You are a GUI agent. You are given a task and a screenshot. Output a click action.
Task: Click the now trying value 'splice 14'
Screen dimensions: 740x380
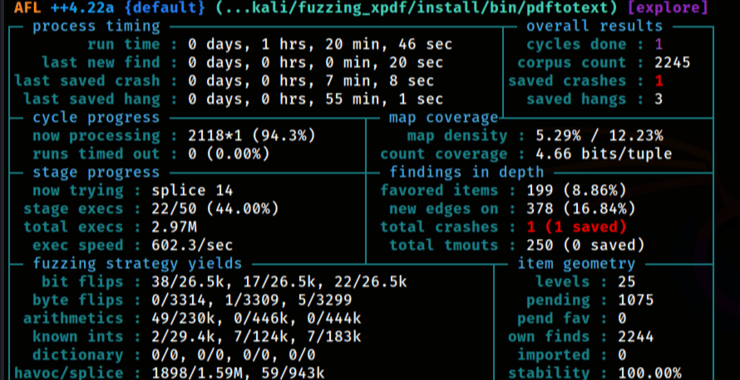coord(192,191)
